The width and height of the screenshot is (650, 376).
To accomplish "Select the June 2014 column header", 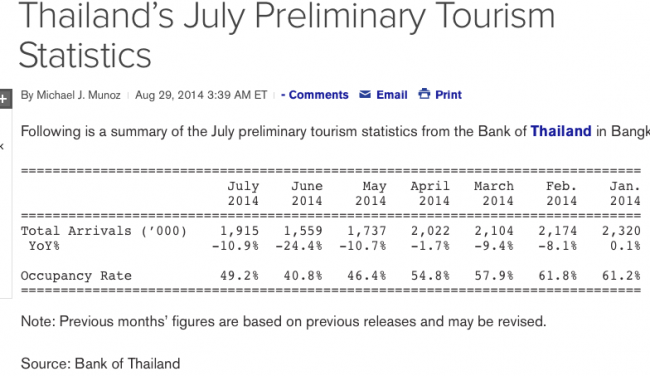I will pos(307,193).
